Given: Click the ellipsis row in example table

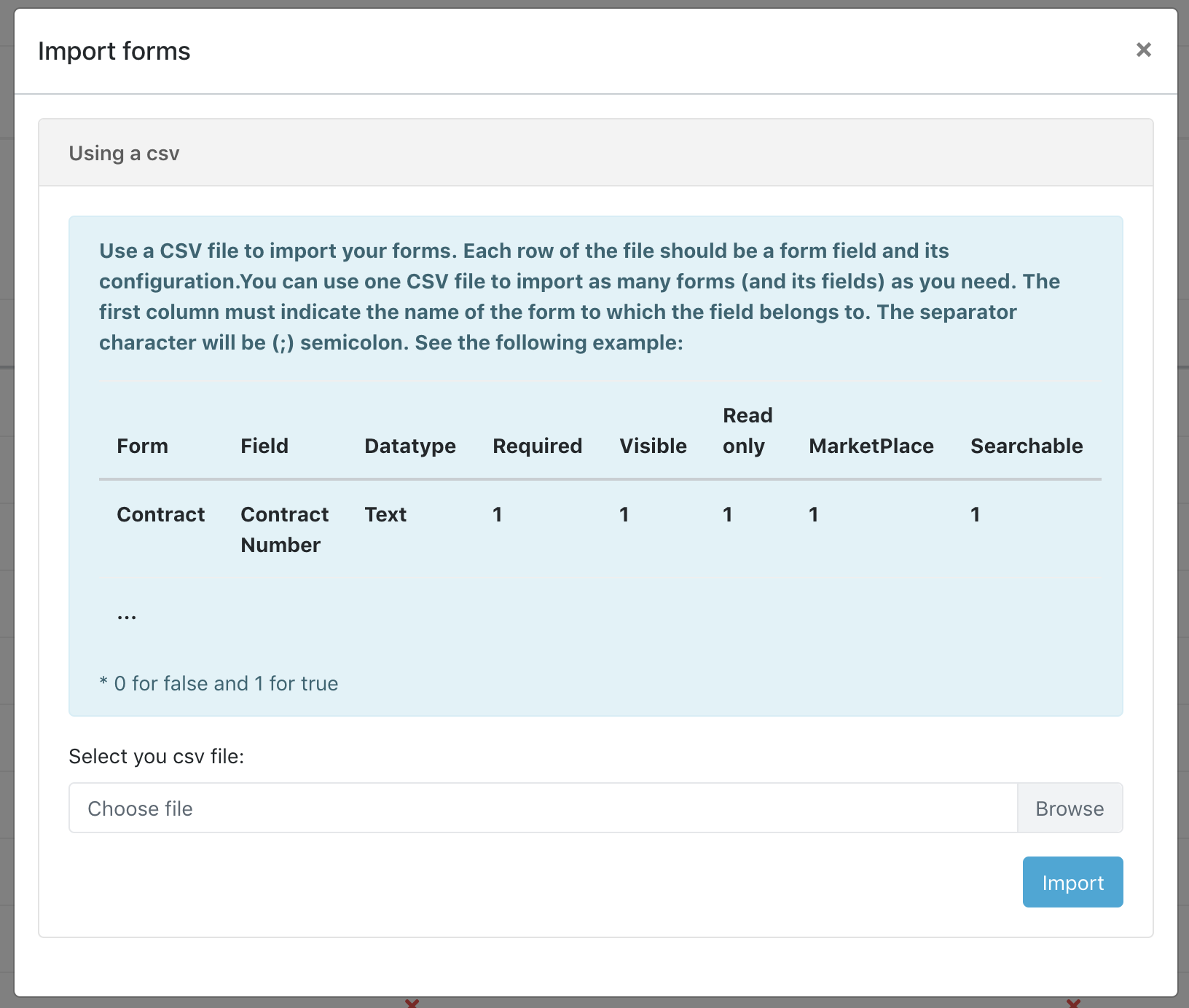Looking at the screenshot, I should (x=127, y=616).
